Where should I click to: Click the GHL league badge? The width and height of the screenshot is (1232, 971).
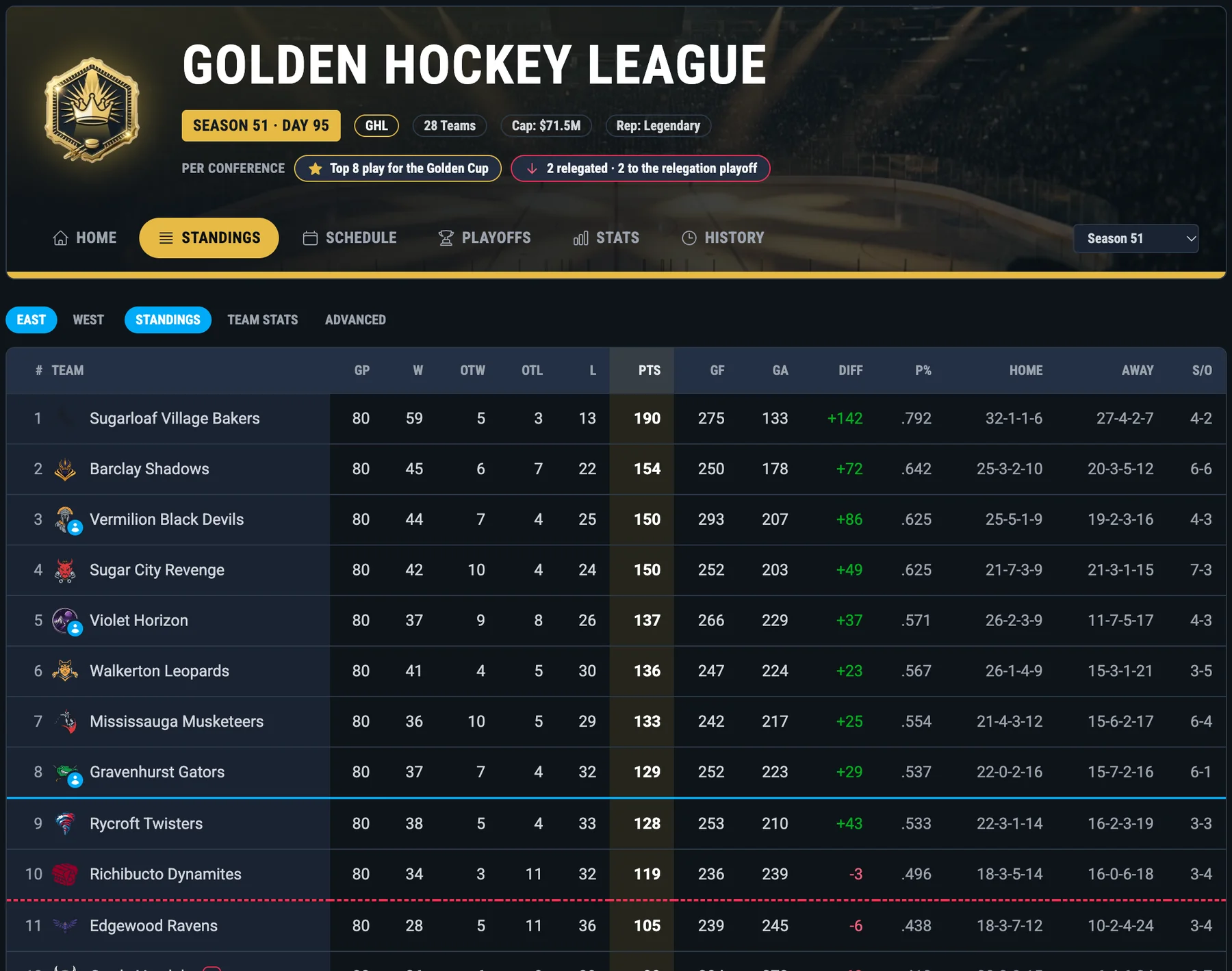(x=376, y=126)
